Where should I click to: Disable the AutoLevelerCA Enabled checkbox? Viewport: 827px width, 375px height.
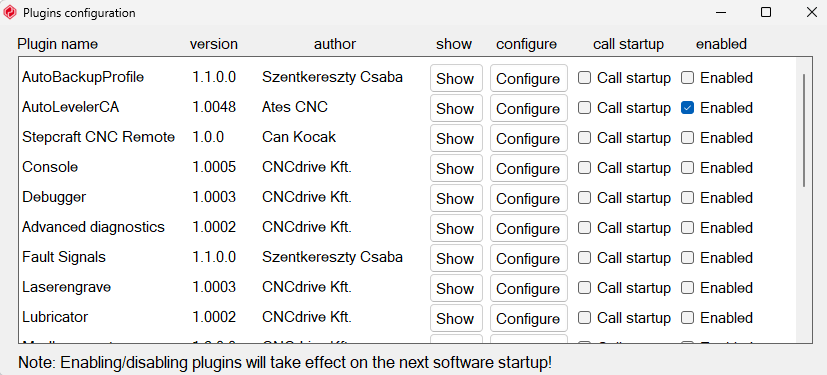[x=687, y=108]
